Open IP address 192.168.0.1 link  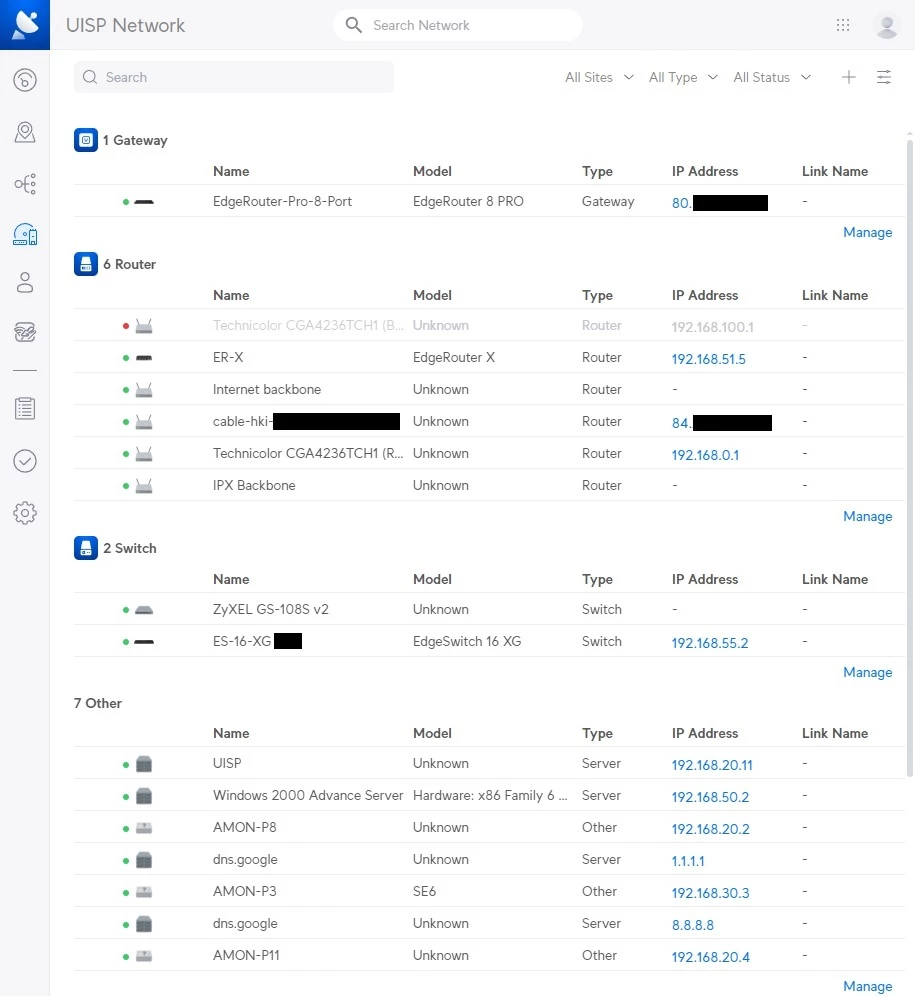coord(705,455)
